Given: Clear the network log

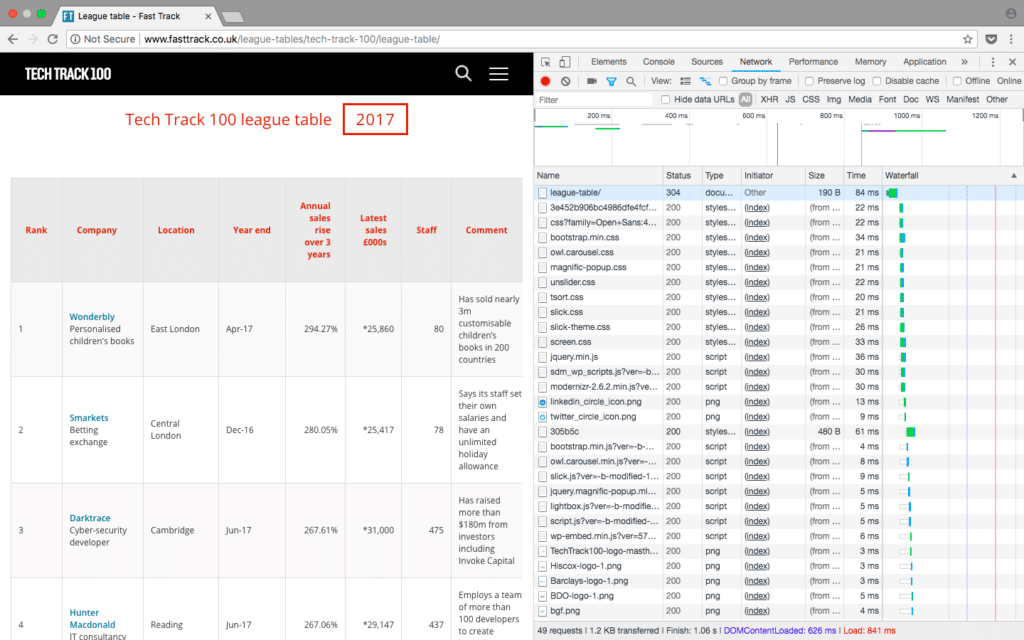Looking at the screenshot, I should (x=566, y=81).
